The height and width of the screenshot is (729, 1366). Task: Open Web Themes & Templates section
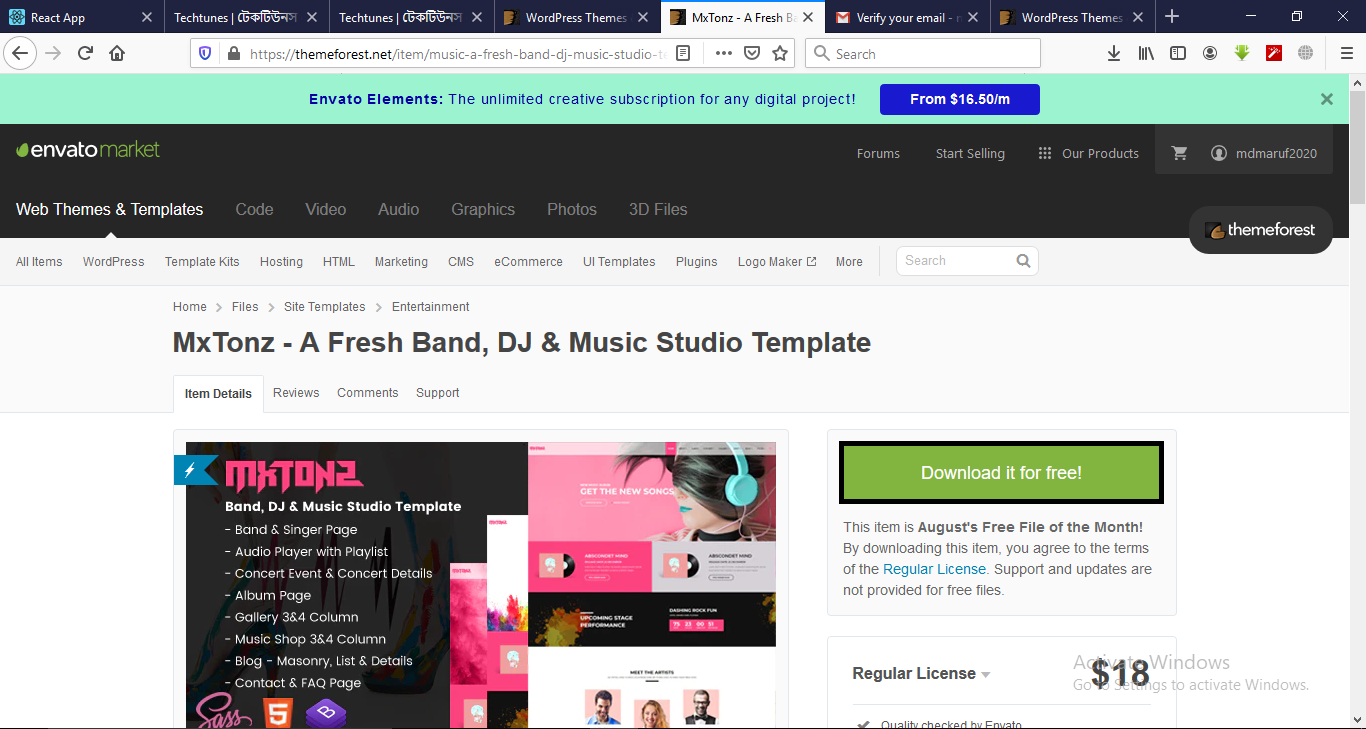coord(110,209)
